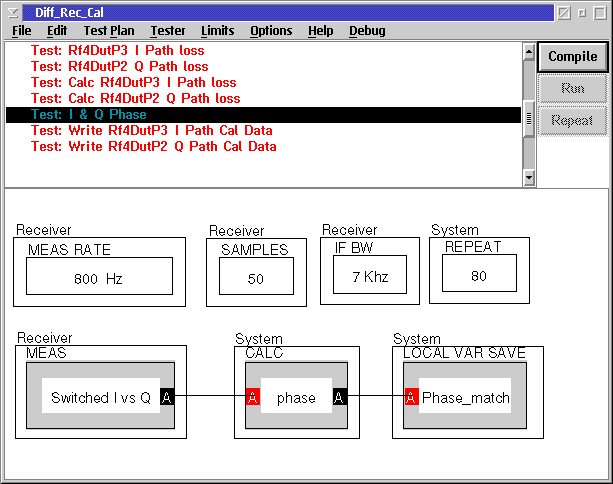Click black A output port on phase block
613x484 pixels.
click(339, 396)
